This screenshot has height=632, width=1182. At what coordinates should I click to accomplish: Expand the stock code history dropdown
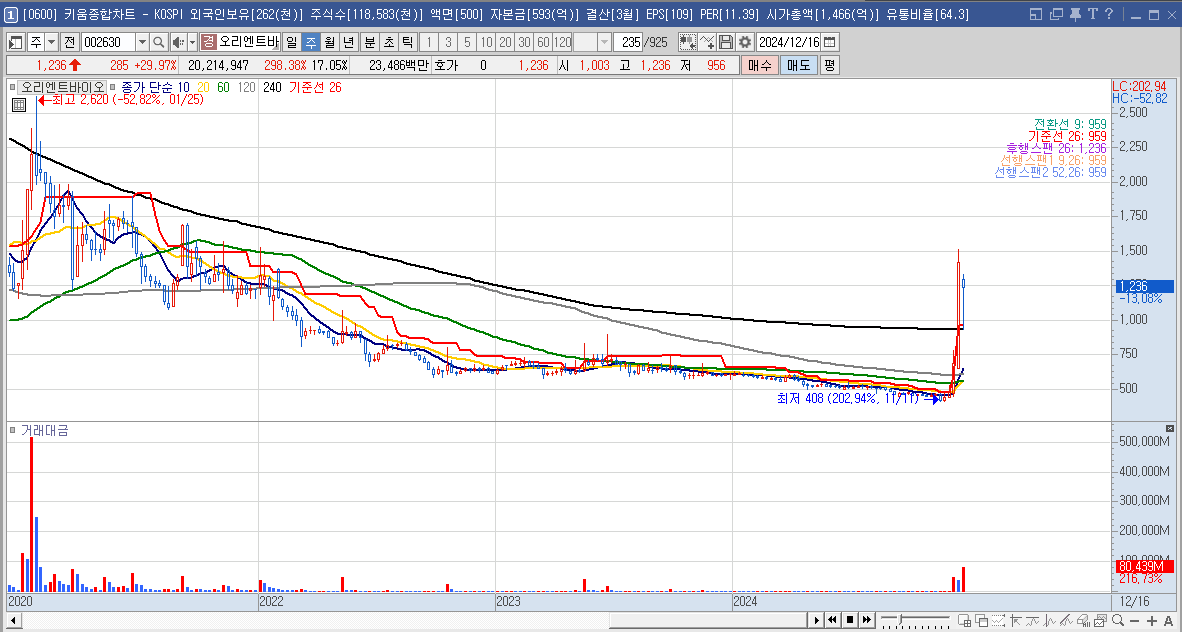point(142,42)
